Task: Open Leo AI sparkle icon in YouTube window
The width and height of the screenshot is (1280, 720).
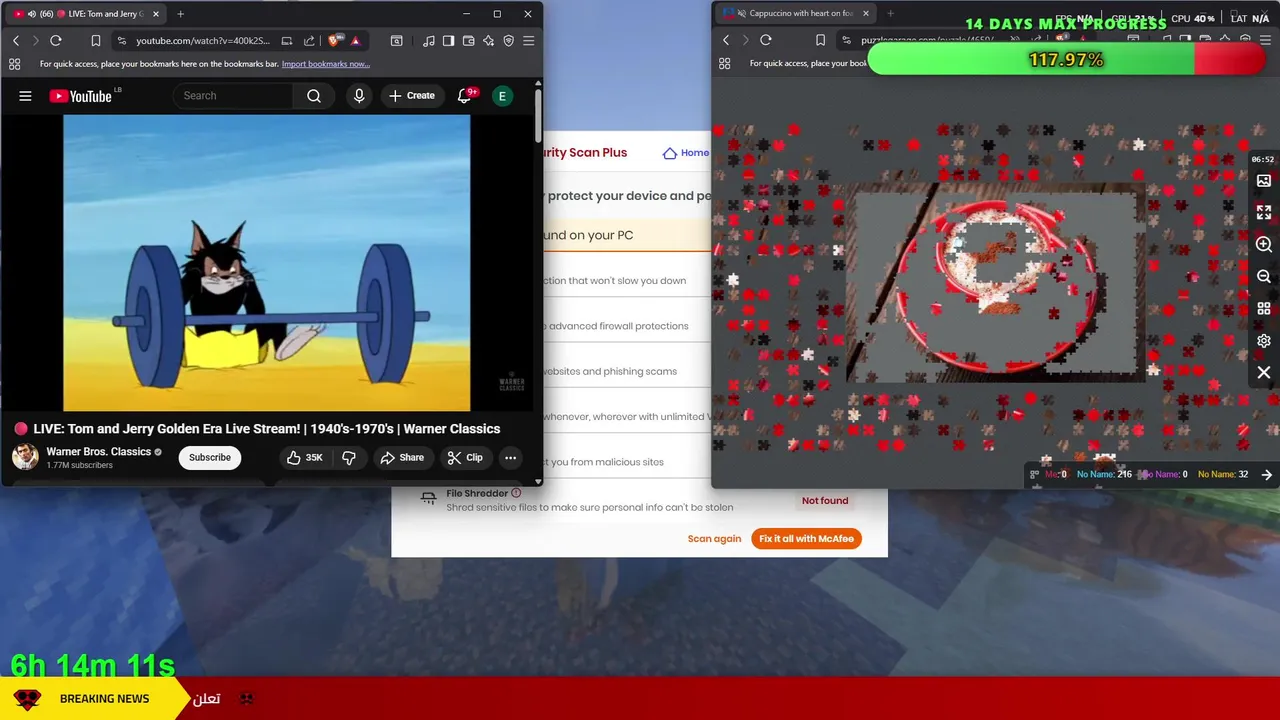Action: (x=489, y=41)
